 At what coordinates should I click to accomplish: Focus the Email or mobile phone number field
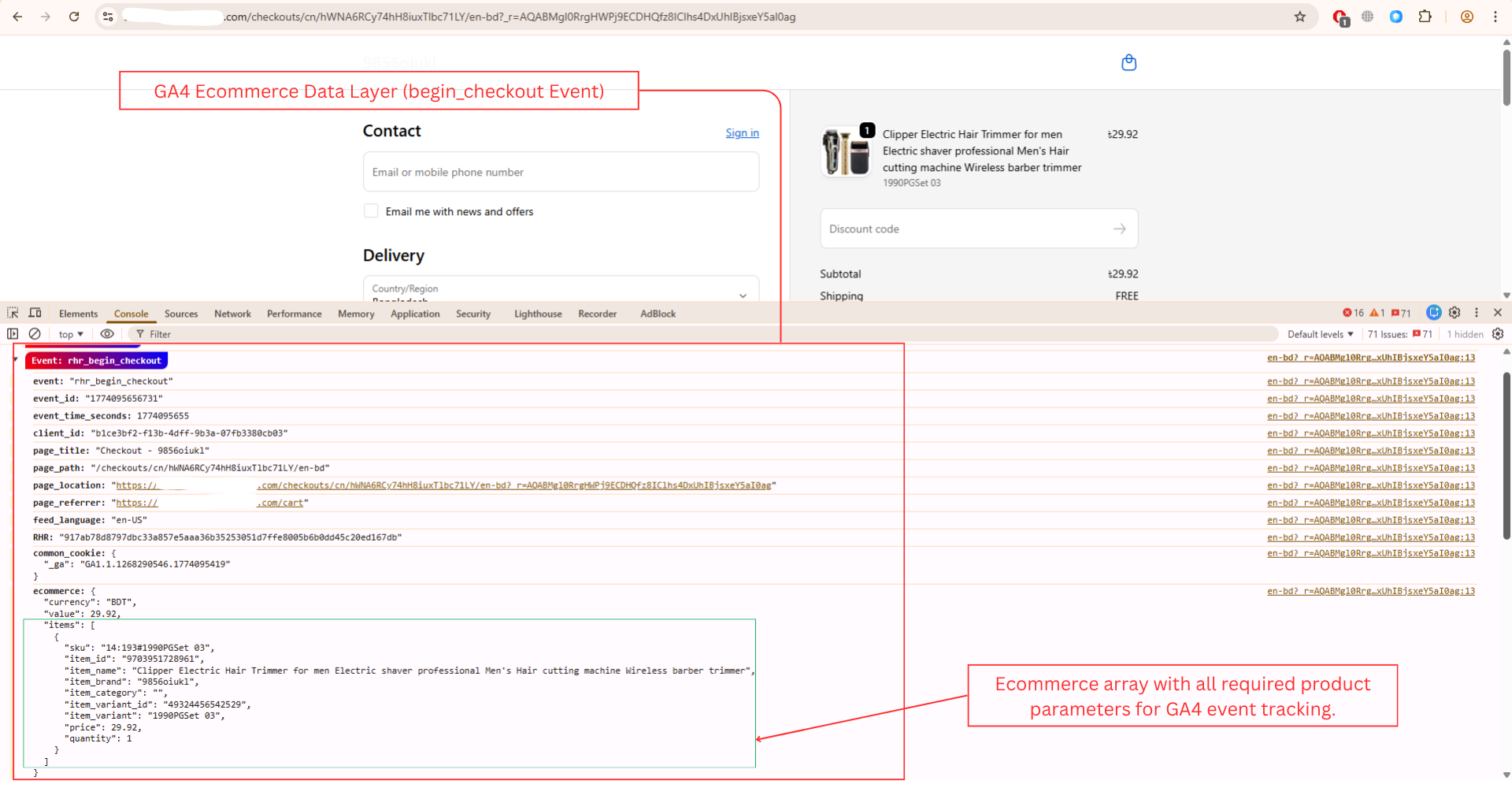(x=561, y=172)
